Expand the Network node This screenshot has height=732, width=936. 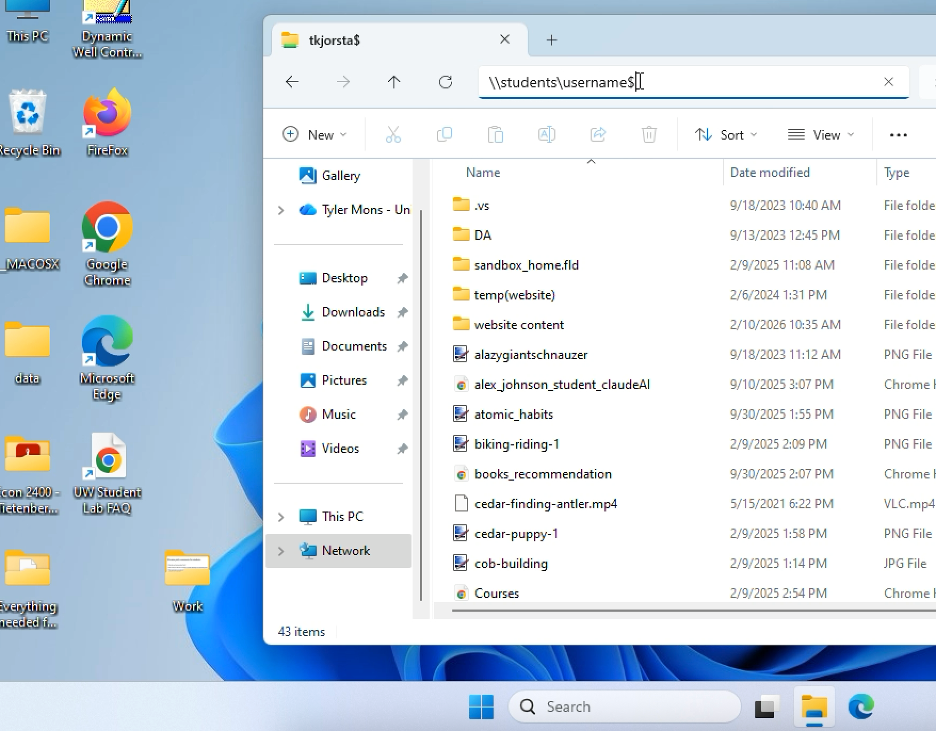[x=281, y=551]
